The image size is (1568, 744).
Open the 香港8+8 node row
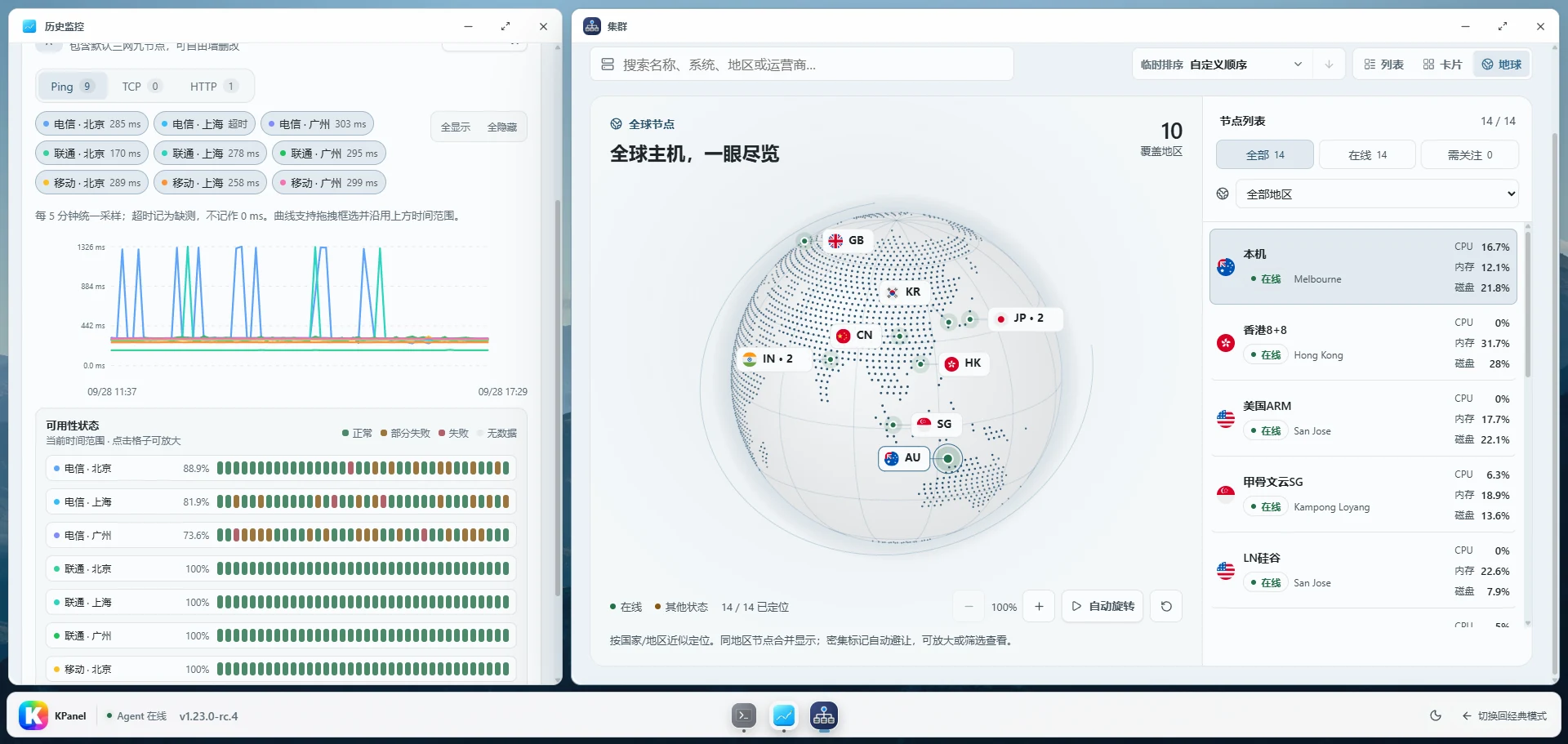[x=1365, y=343]
